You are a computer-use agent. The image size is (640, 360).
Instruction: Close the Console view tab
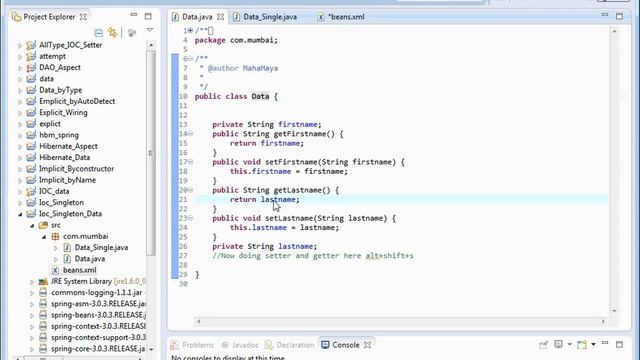[368, 345]
